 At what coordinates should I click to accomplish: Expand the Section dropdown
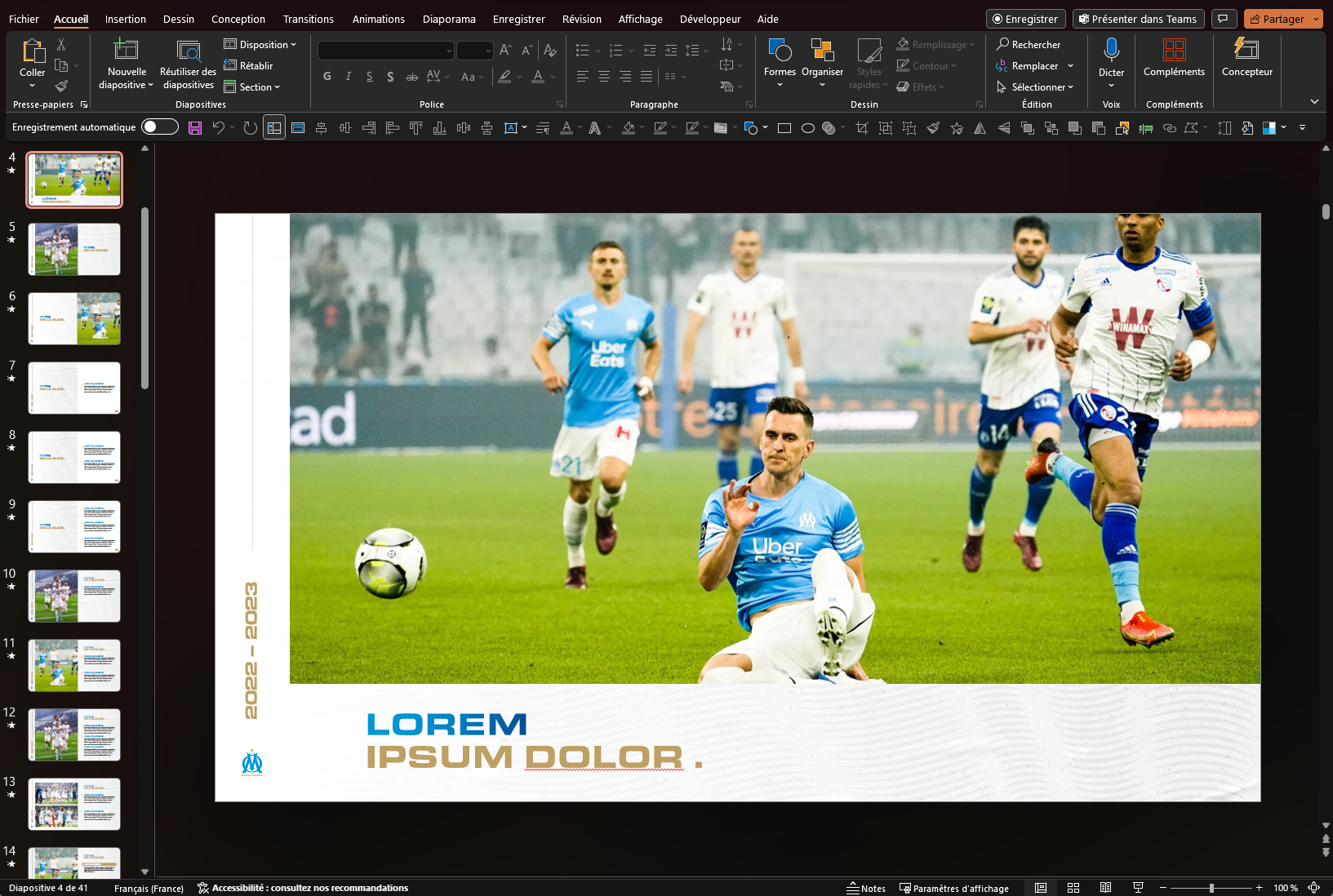point(252,86)
